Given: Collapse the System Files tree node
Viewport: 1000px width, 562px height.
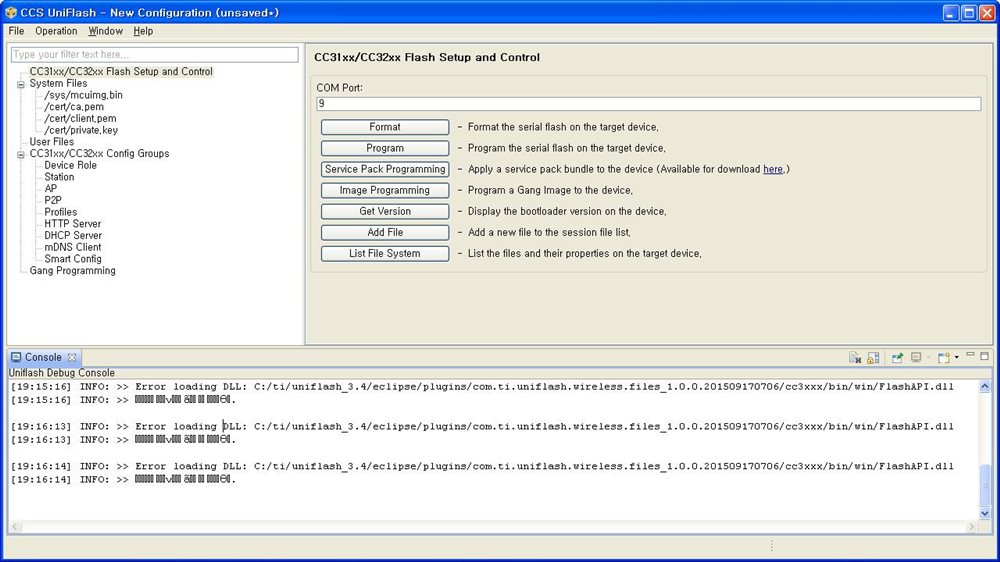Looking at the screenshot, I should coord(20,84).
